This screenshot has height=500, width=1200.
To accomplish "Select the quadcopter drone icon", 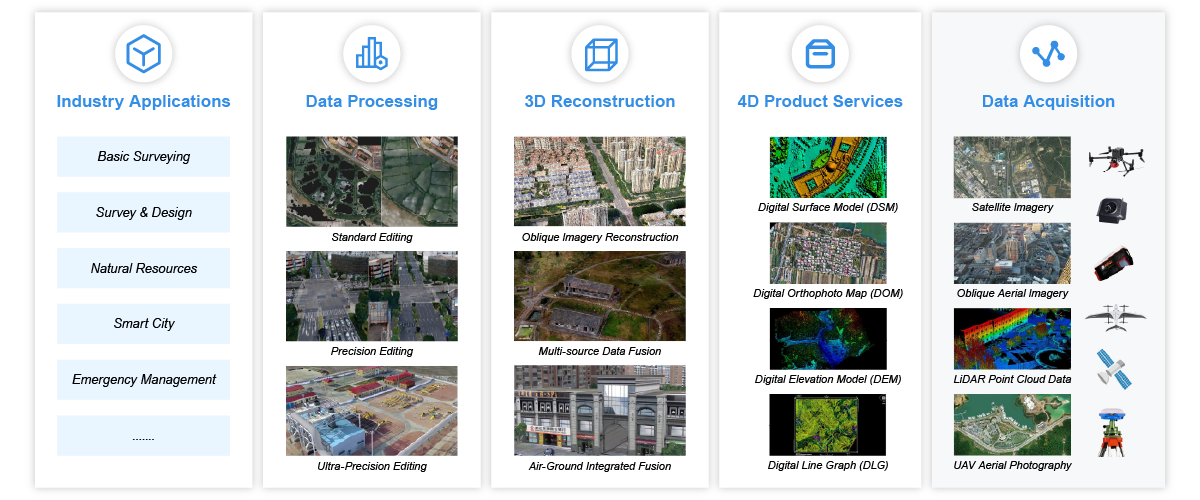I will pyautogui.click(x=1115, y=158).
